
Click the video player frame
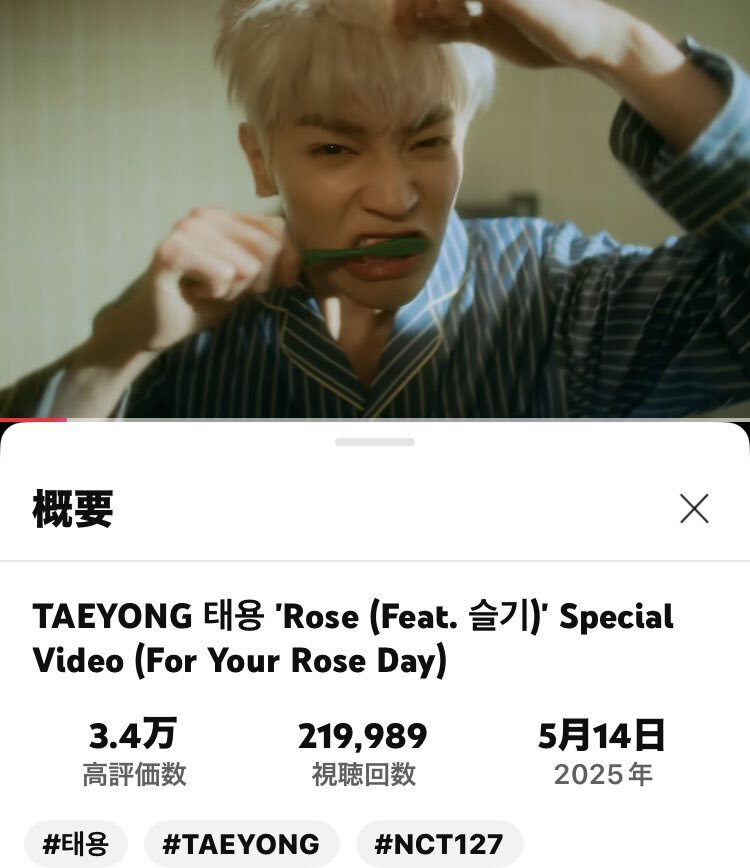coord(375,209)
